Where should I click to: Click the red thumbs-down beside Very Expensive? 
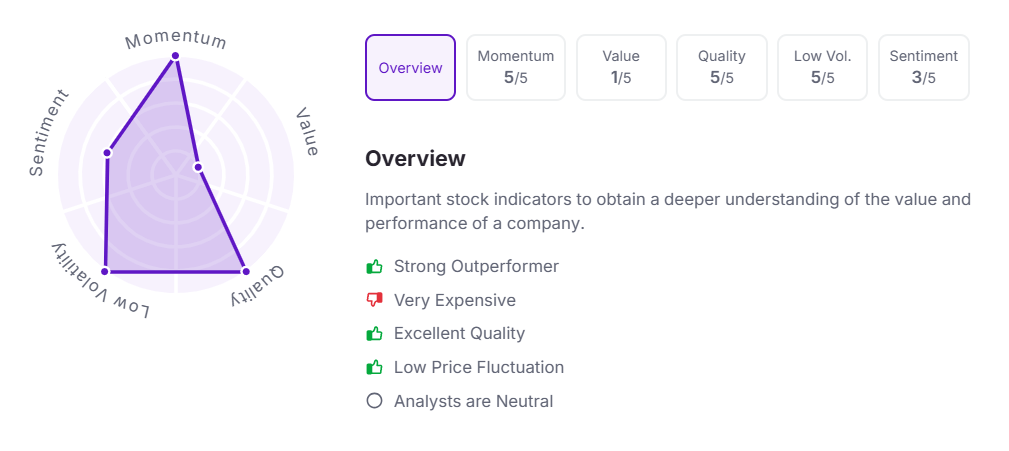point(375,300)
